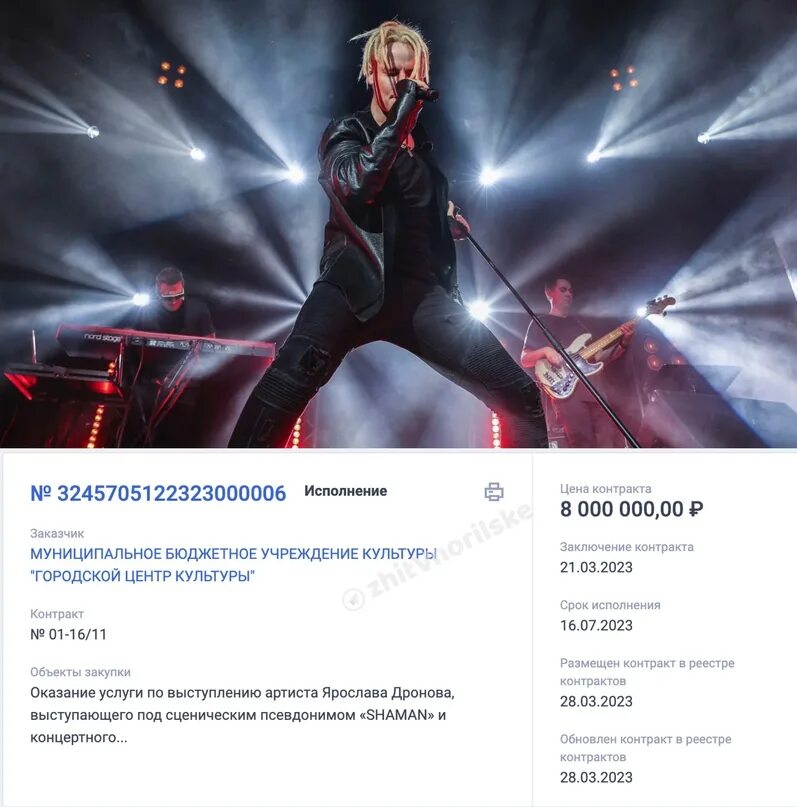Click execution deadline date 16.07.2023
Screen dimensions: 797x807
click(596, 625)
